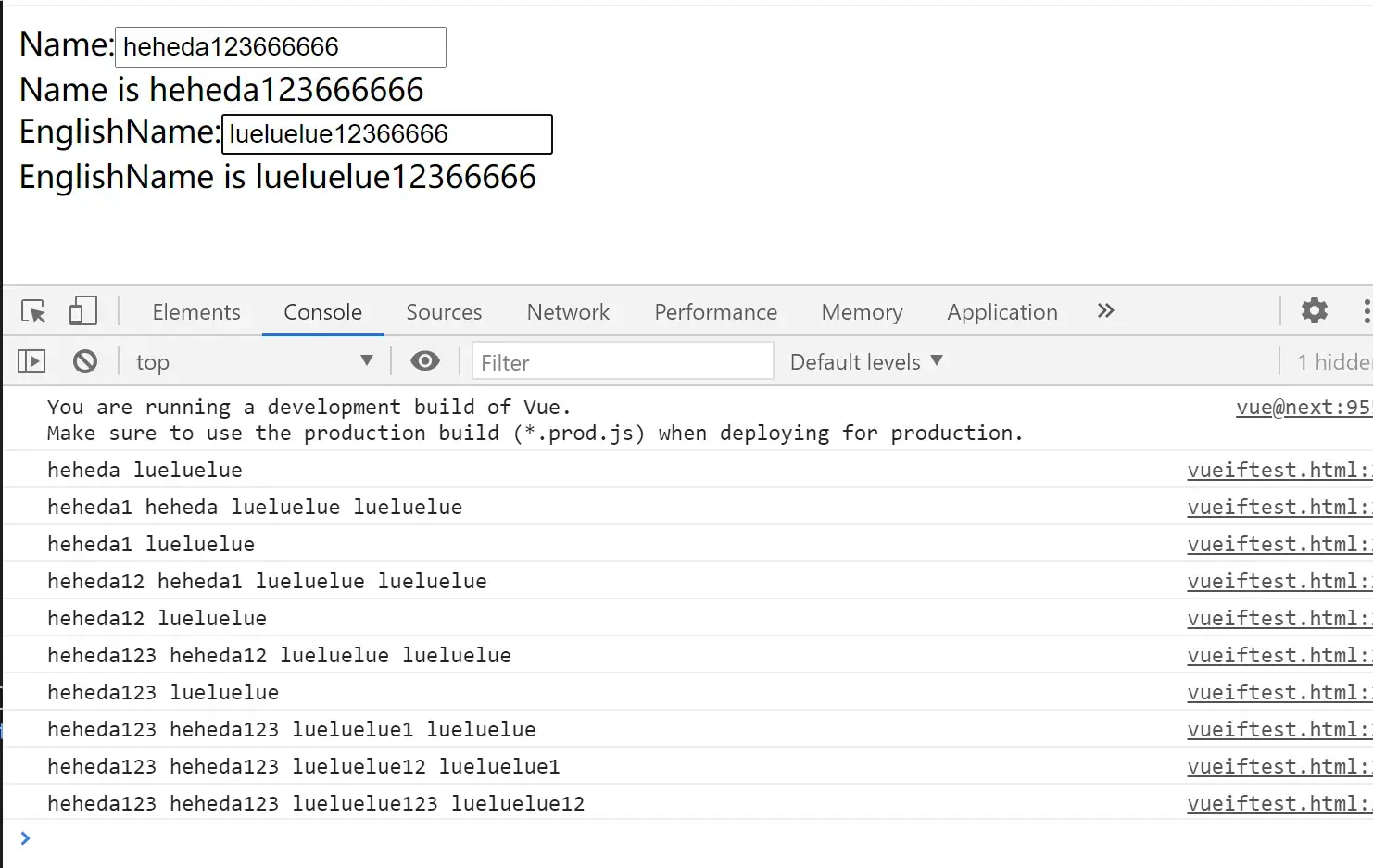1373x868 pixels.
Task: Open the Performance tab
Action: click(715, 312)
